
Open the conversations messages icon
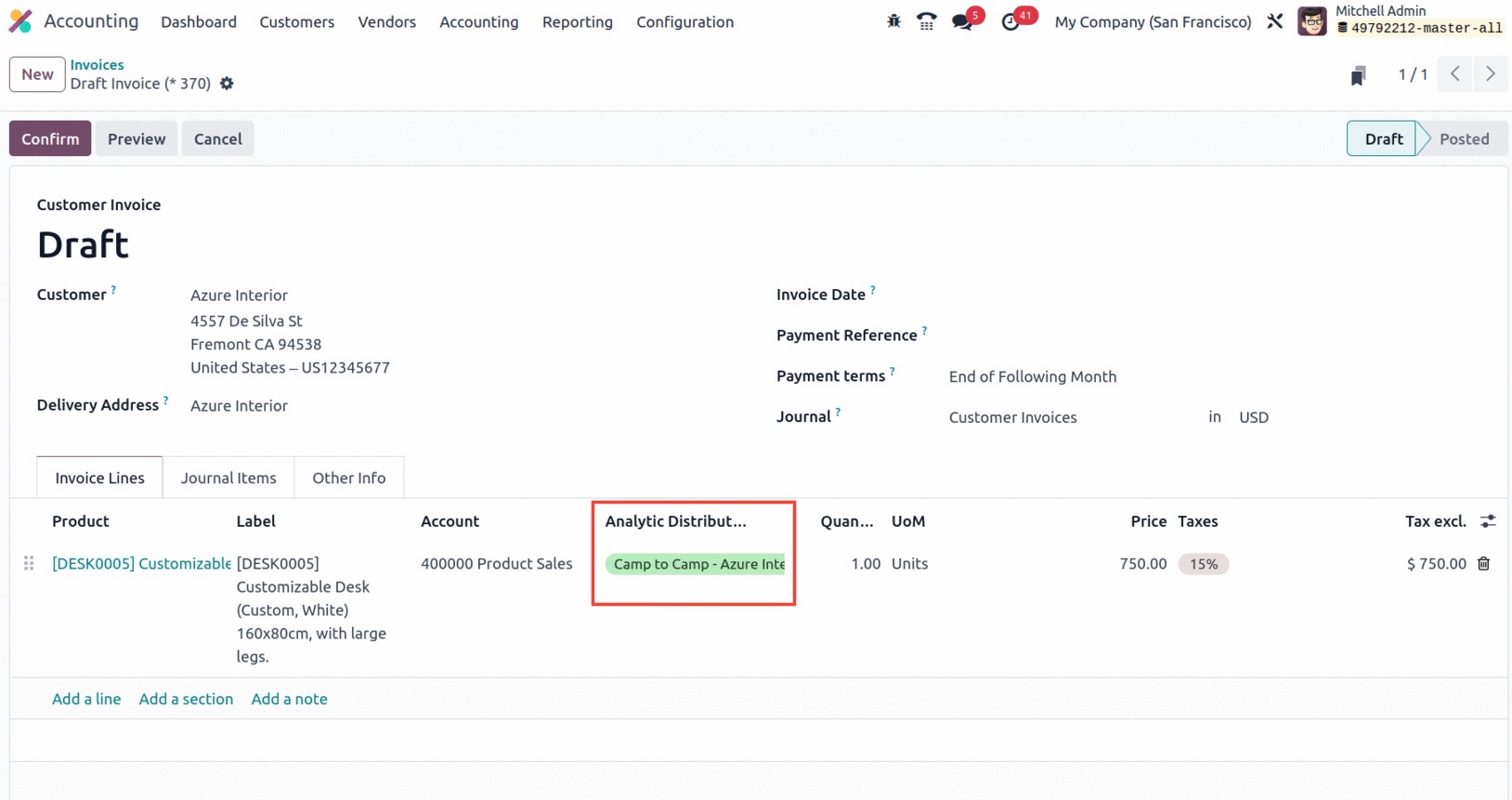(x=962, y=21)
